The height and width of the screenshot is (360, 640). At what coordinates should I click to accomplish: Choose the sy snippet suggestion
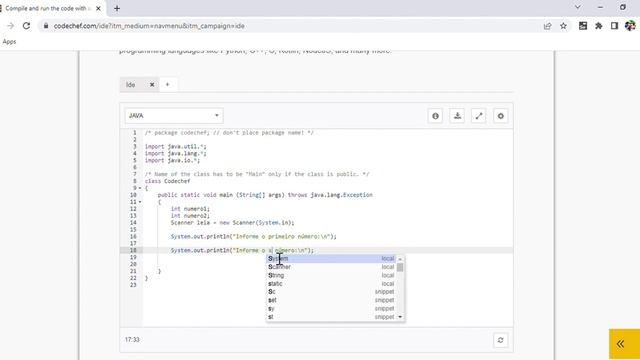pyautogui.click(x=331, y=309)
